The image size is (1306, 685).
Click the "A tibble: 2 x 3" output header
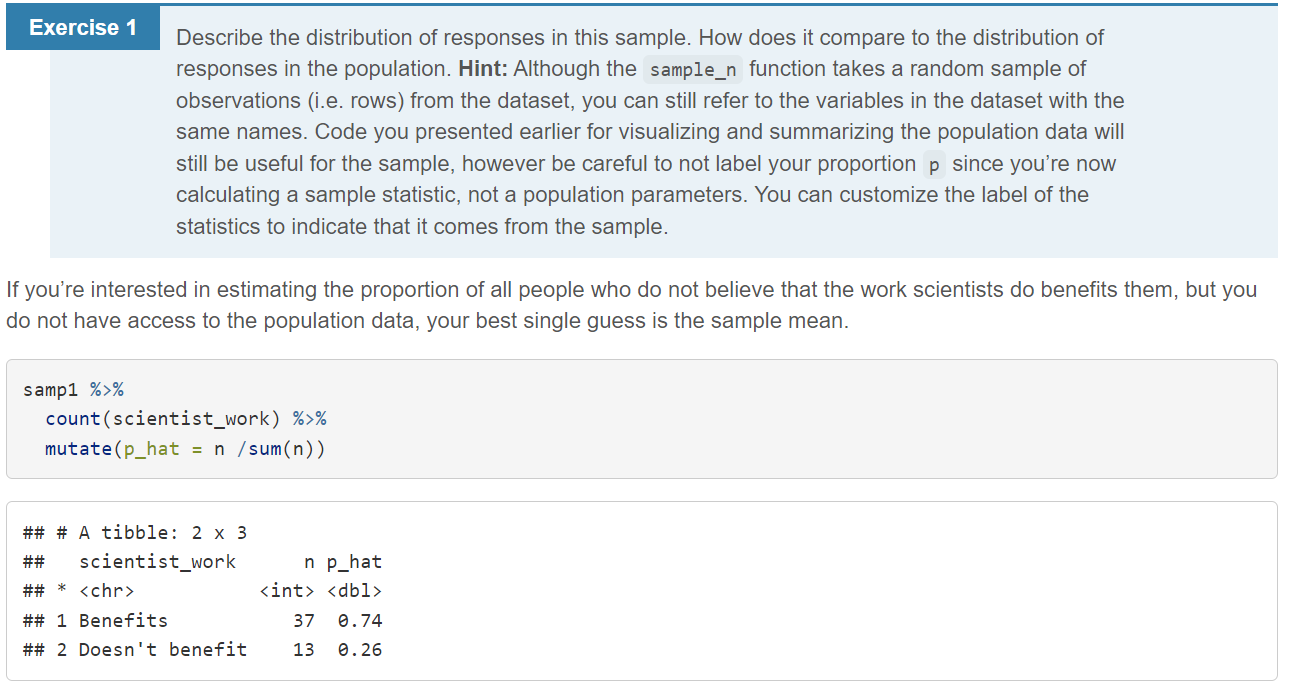tap(163, 532)
